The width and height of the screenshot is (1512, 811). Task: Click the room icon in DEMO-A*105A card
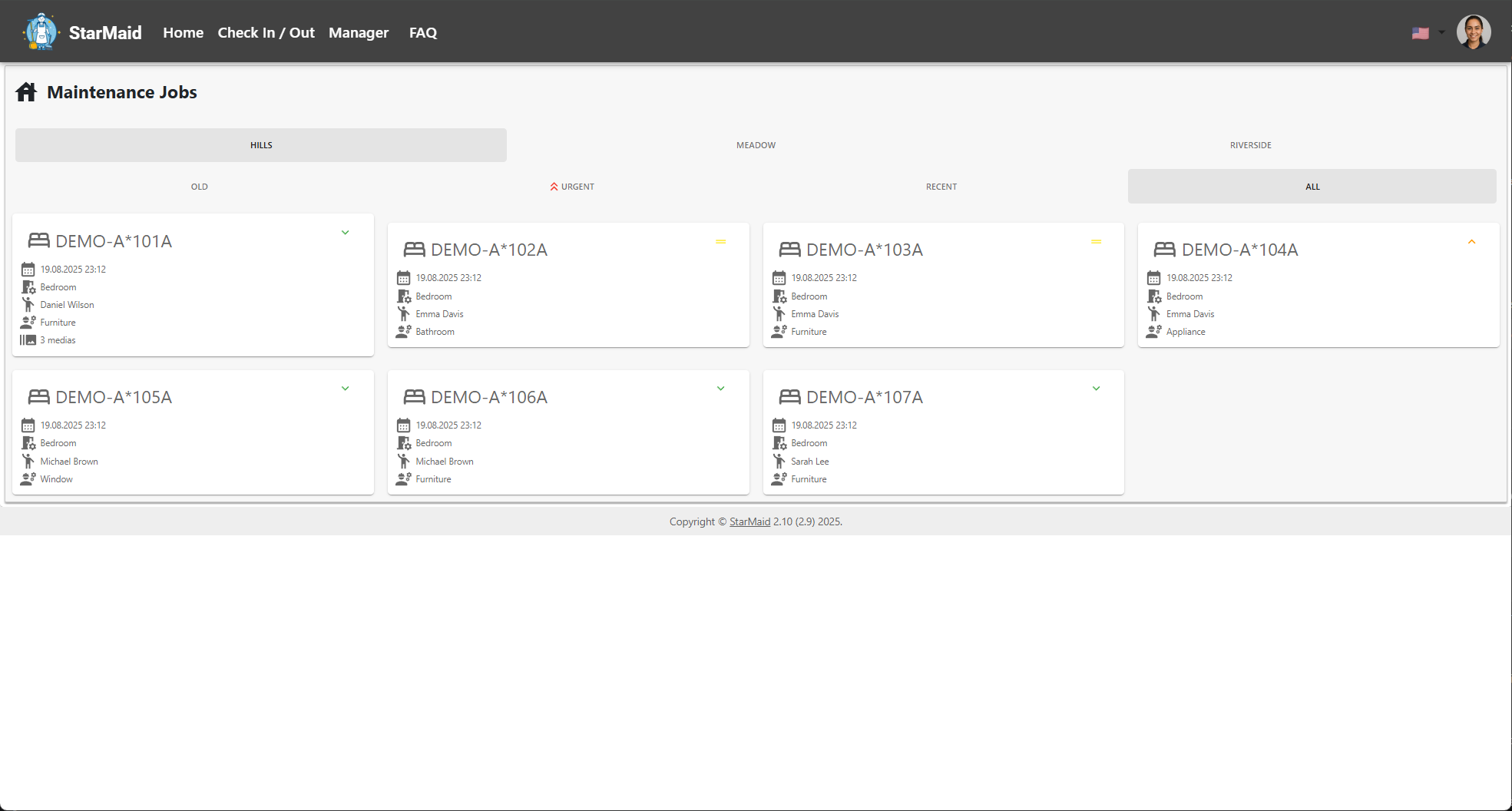(28, 443)
